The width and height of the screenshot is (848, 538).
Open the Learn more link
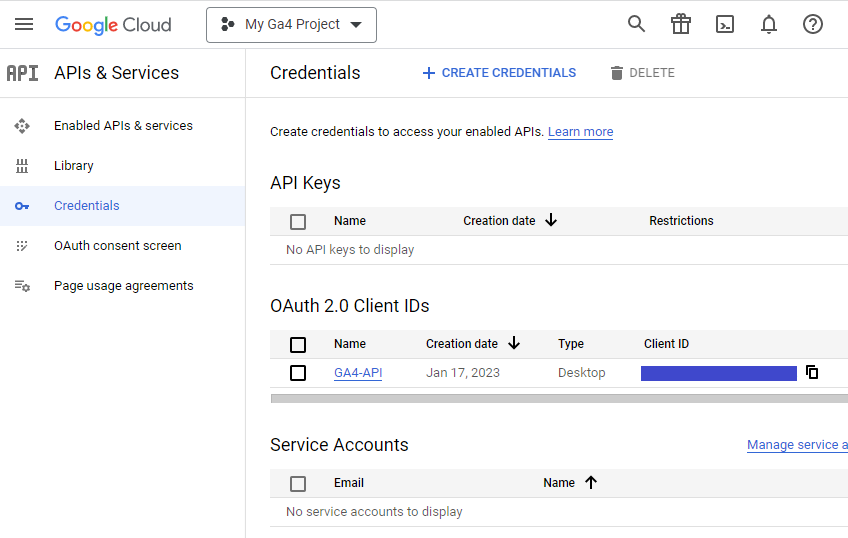[x=580, y=132]
